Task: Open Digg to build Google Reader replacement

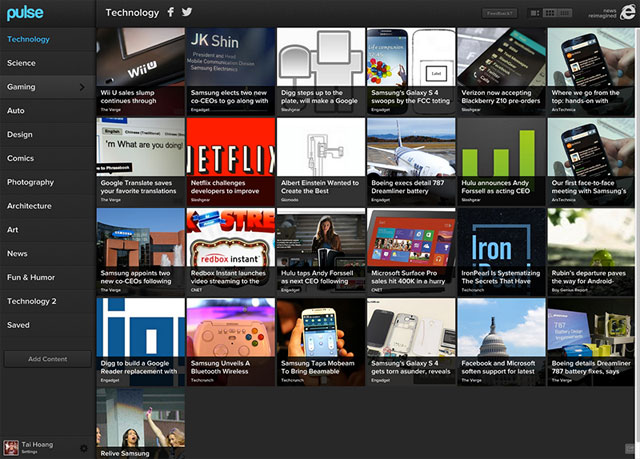Action: pyautogui.click(x=140, y=342)
